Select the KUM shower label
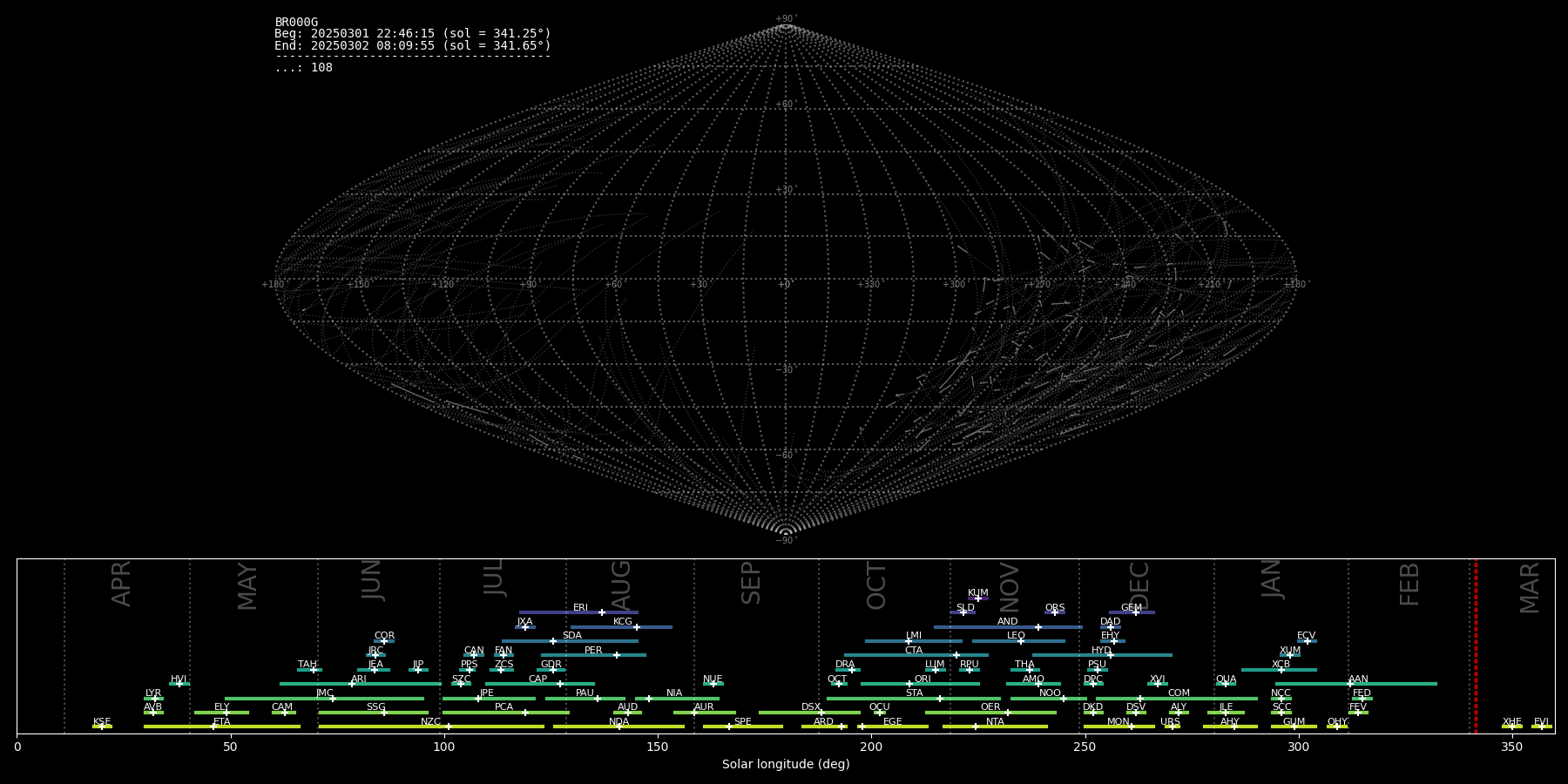1568x784 pixels. [x=978, y=593]
